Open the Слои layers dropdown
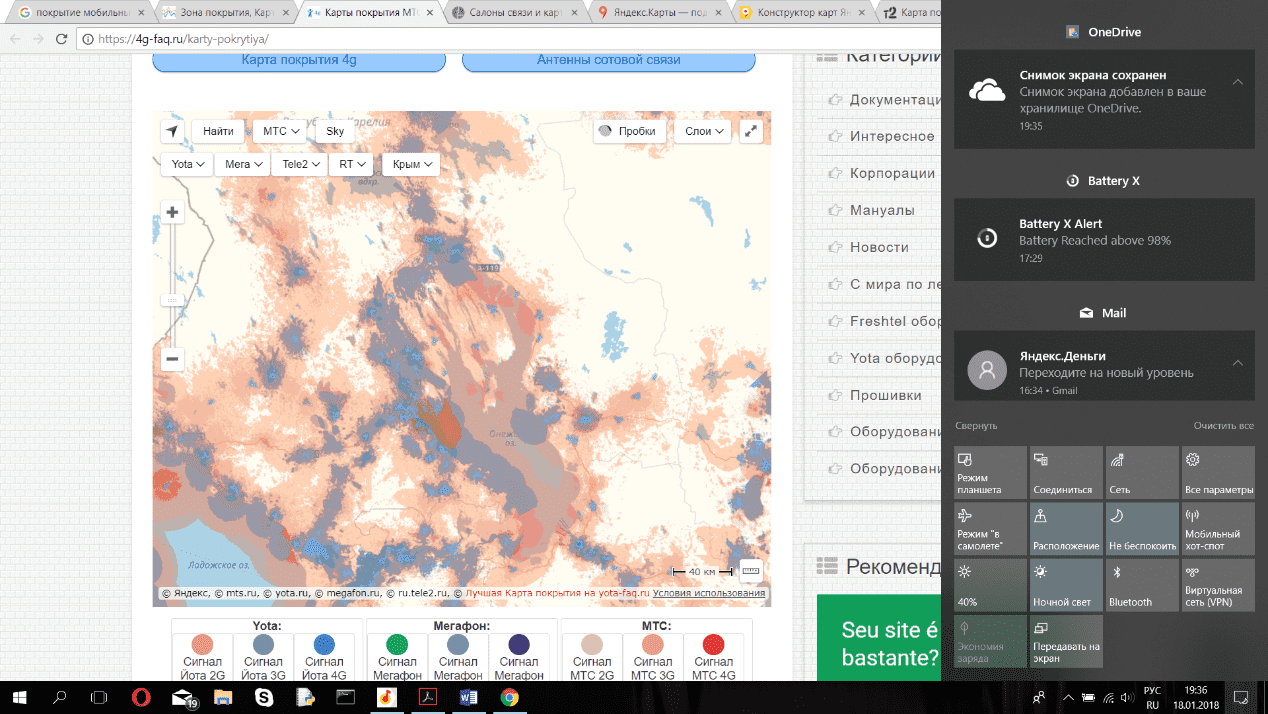 pyautogui.click(x=705, y=131)
